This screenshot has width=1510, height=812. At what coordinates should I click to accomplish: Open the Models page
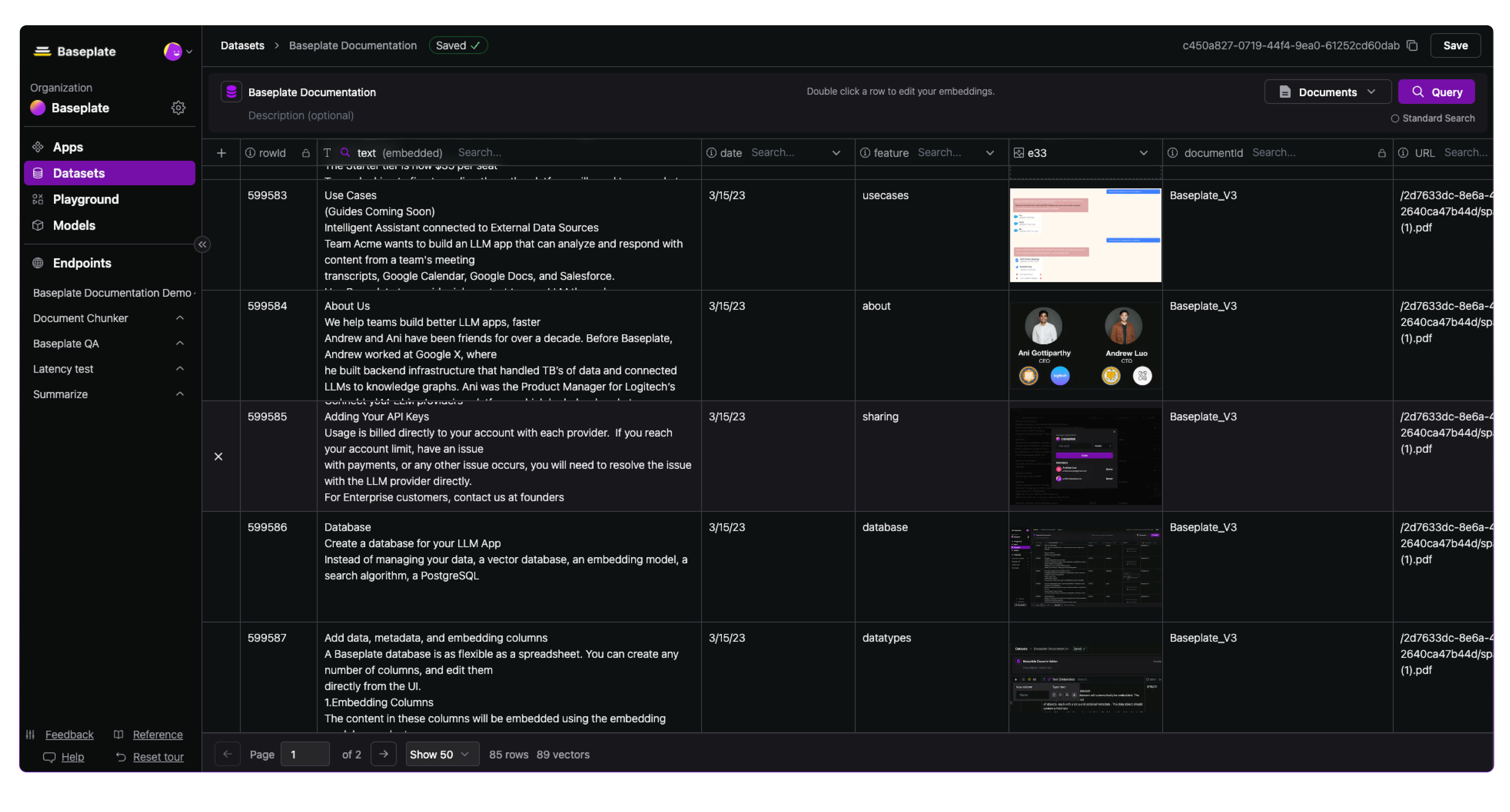(x=110, y=225)
